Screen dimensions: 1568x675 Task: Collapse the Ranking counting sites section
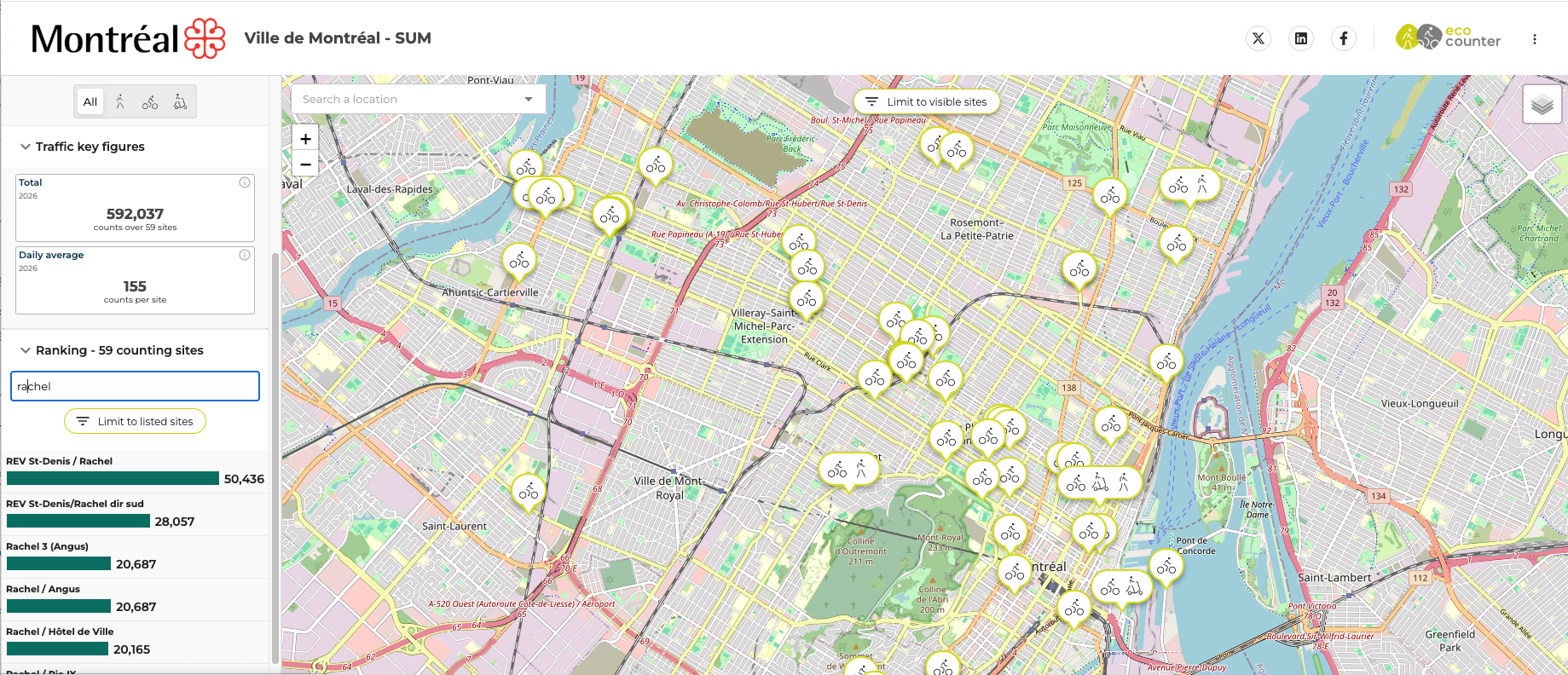pos(26,350)
